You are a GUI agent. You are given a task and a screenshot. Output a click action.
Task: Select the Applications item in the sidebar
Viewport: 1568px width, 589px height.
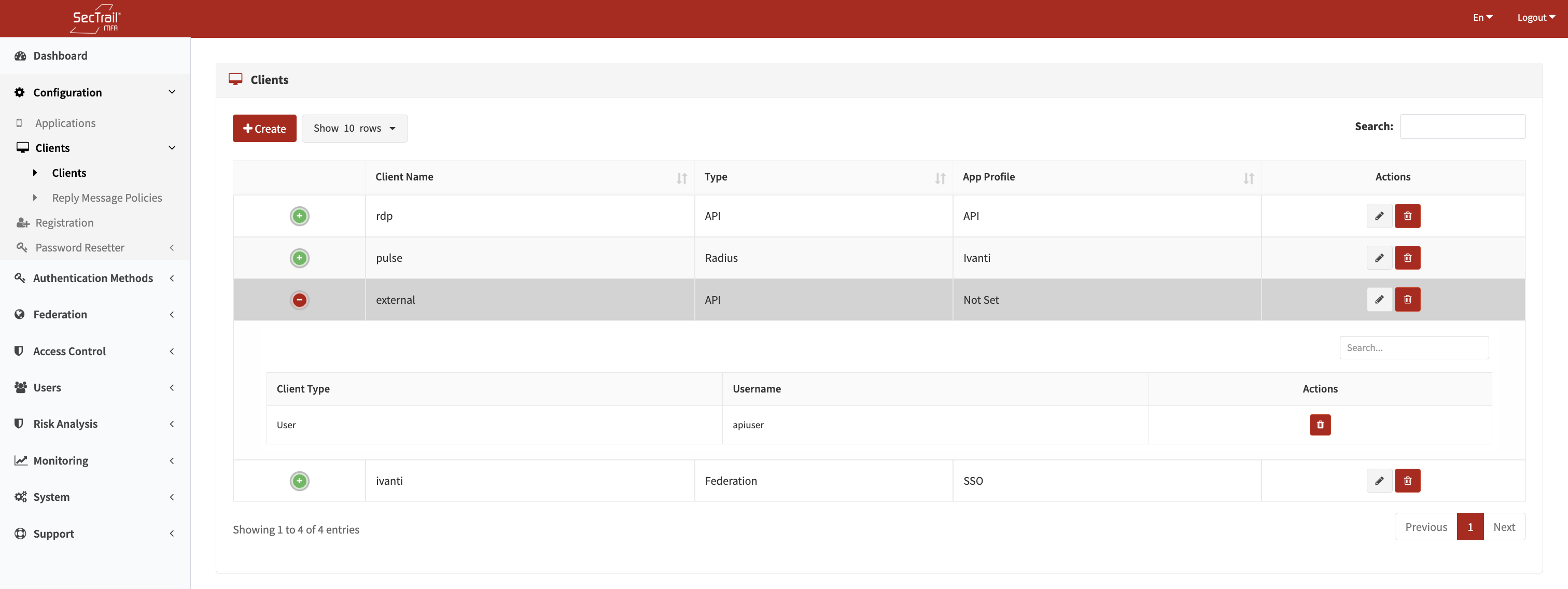tap(65, 122)
